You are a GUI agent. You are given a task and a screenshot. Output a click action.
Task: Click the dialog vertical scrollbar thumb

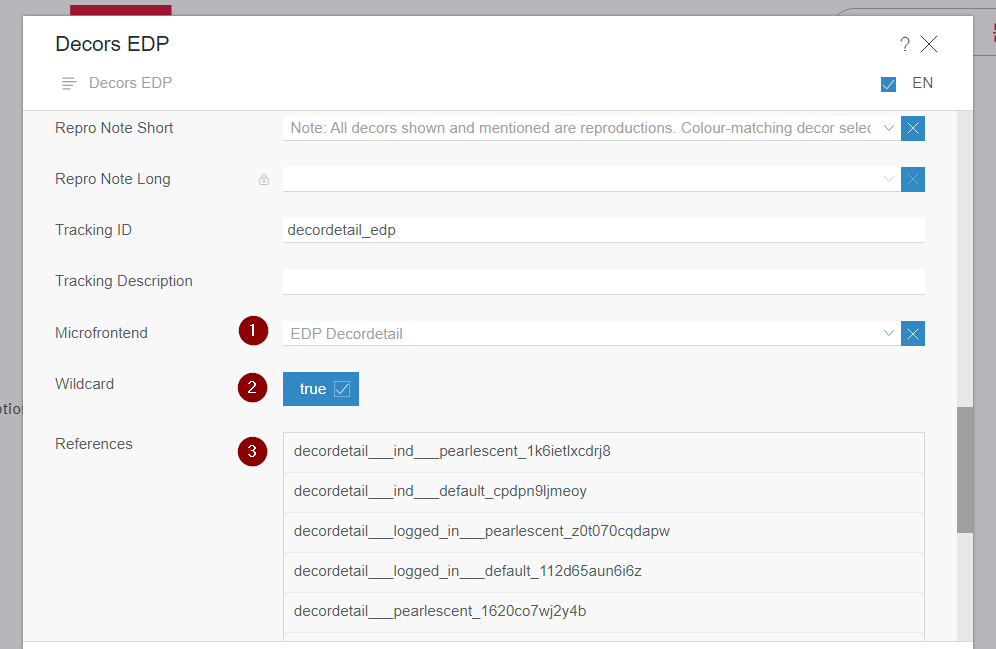[x=965, y=470]
